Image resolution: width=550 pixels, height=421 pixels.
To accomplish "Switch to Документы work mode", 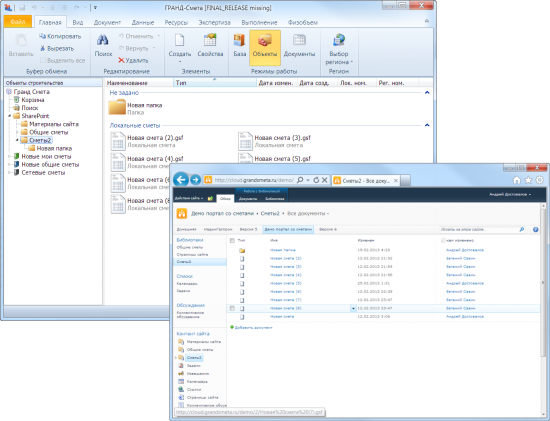I will coord(299,46).
